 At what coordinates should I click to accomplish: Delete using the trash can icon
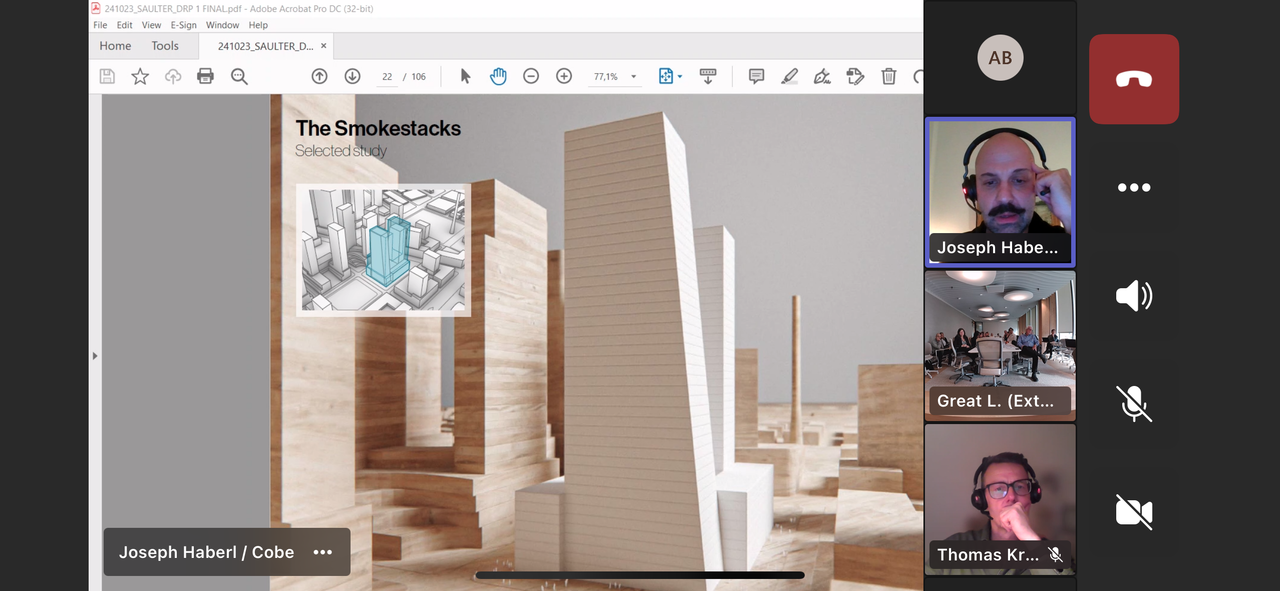(x=888, y=76)
